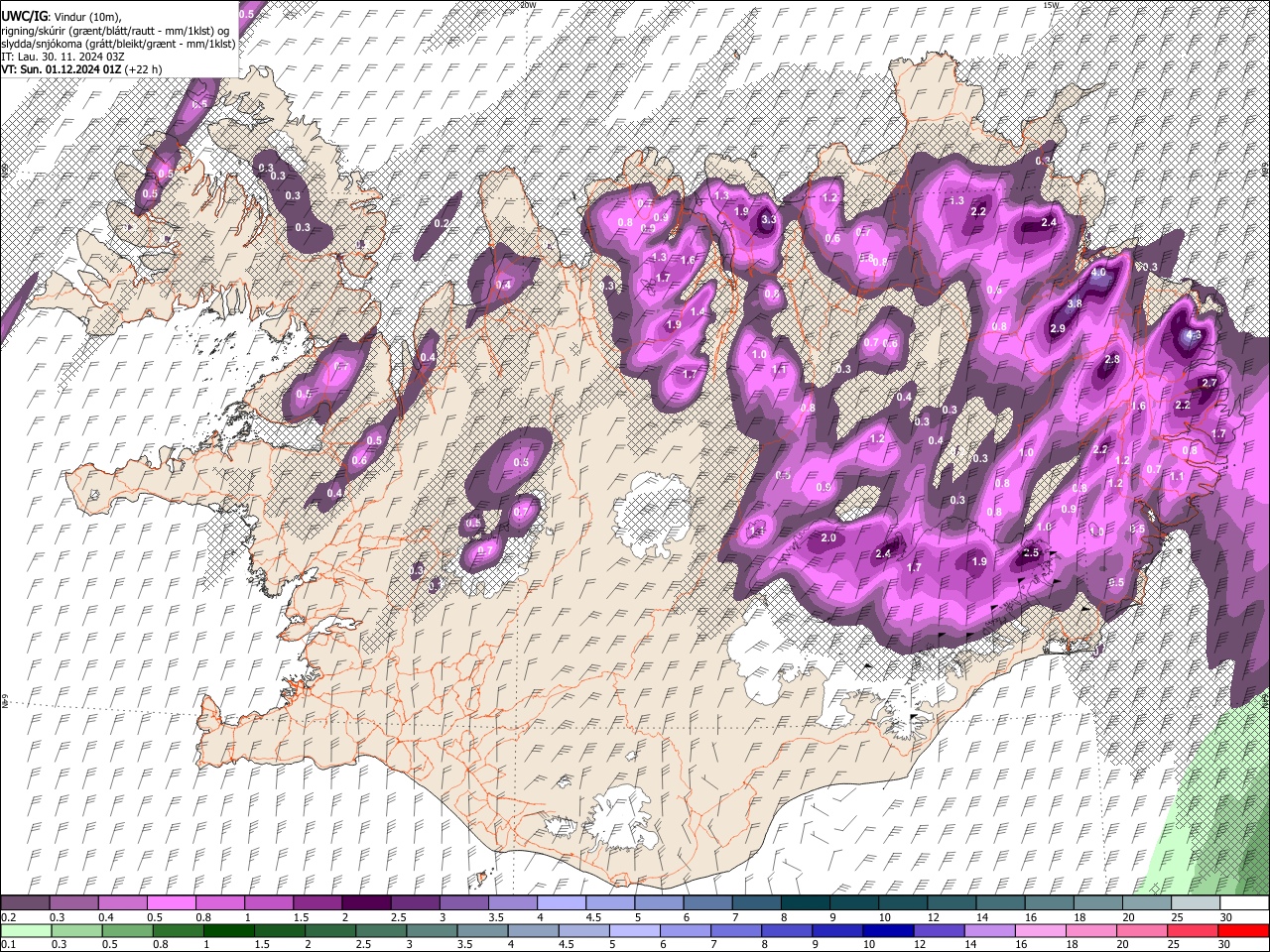Pick the deep blue bottom swatch between 10 and 12
This screenshot has height=952, width=1270.
(887, 930)
